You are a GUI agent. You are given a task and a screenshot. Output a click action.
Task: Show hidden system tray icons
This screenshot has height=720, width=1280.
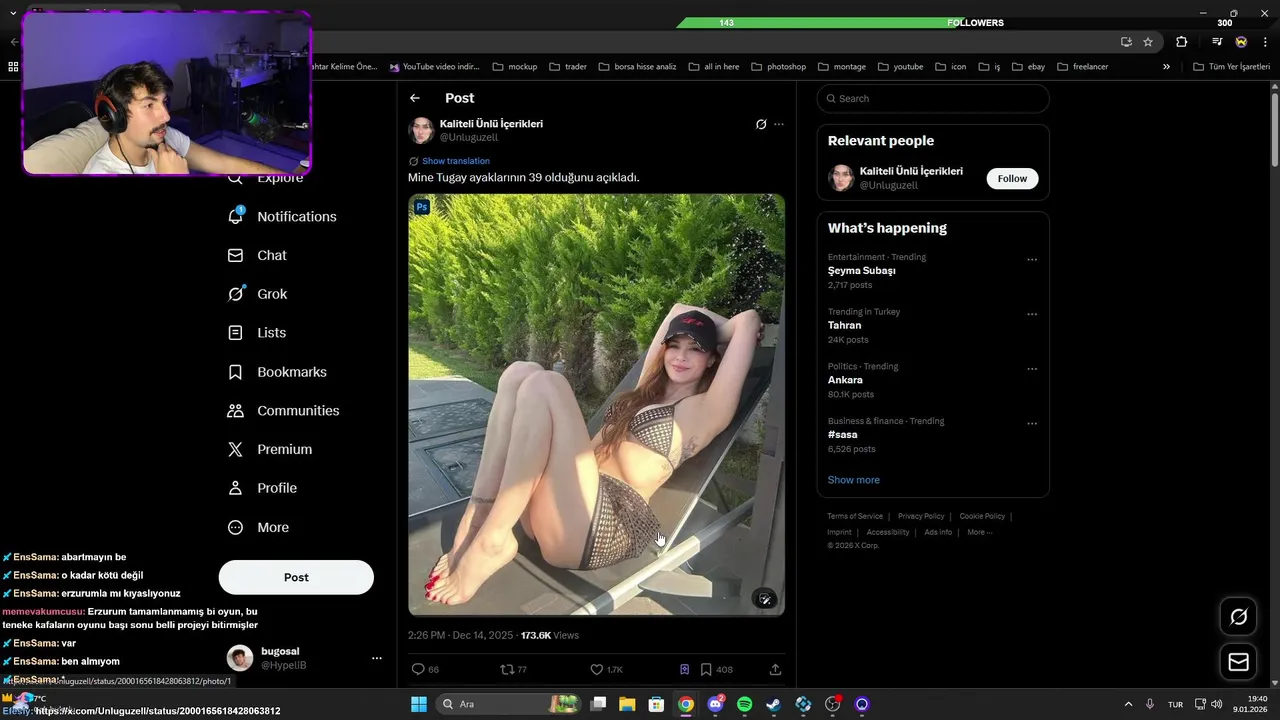(1129, 704)
